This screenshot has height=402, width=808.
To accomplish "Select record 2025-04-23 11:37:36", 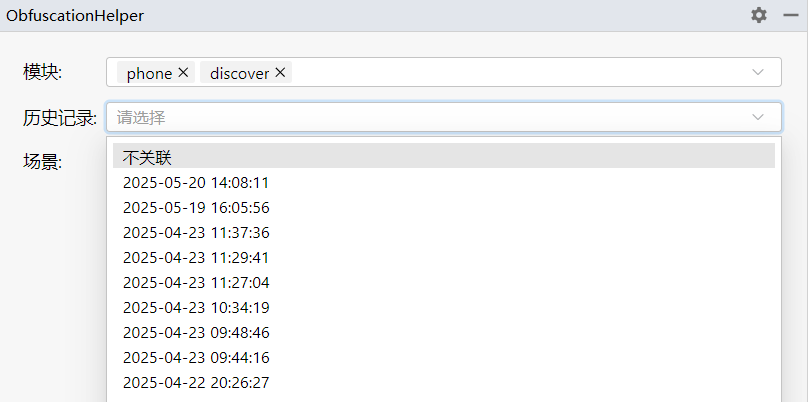I will (196, 232).
